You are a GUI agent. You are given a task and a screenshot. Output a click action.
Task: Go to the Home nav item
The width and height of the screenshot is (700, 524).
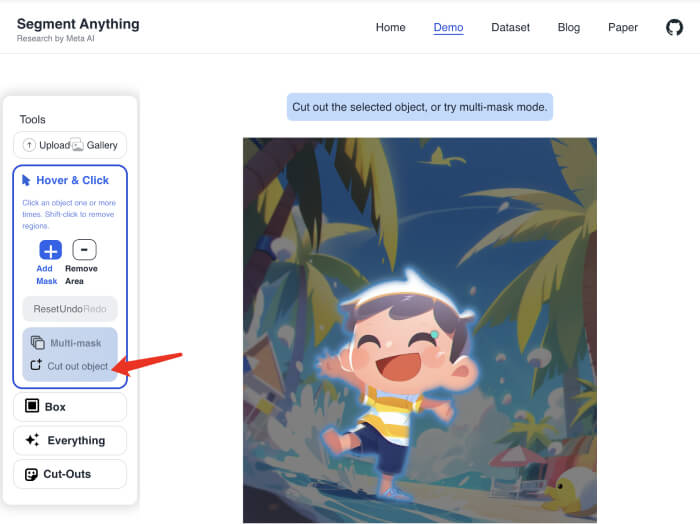point(390,27)
